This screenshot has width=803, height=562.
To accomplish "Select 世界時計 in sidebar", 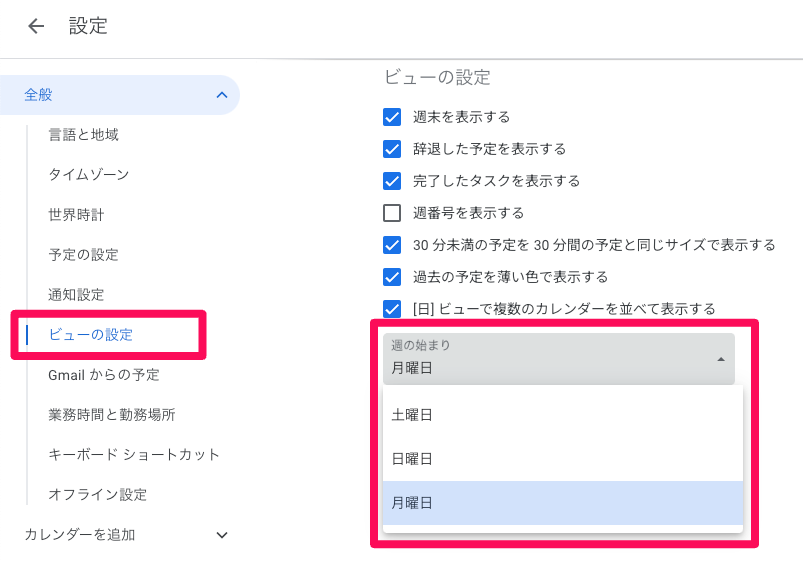I will click(76, 215).
